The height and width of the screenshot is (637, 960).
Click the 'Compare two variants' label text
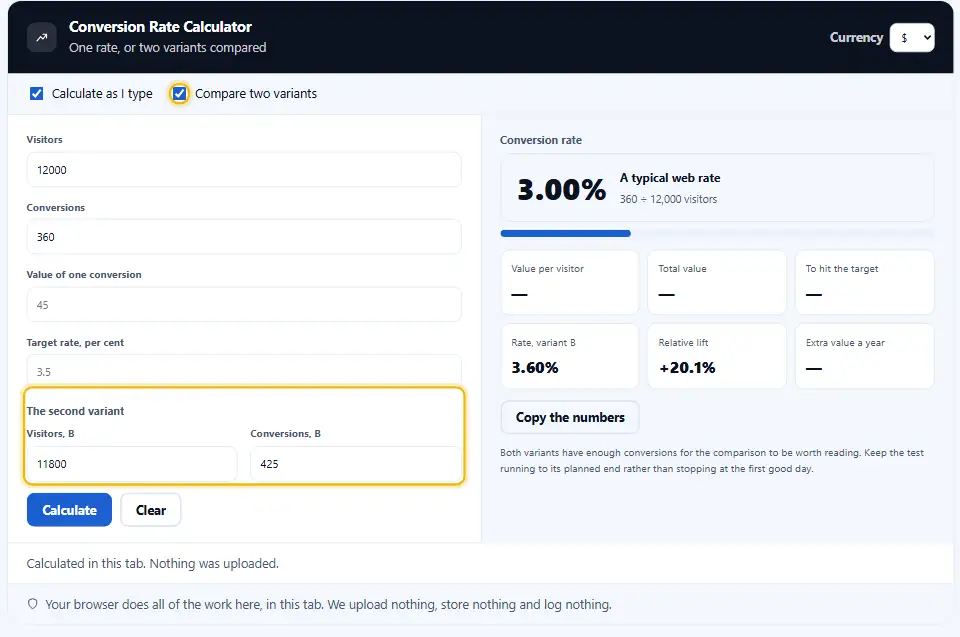(256, 94)
